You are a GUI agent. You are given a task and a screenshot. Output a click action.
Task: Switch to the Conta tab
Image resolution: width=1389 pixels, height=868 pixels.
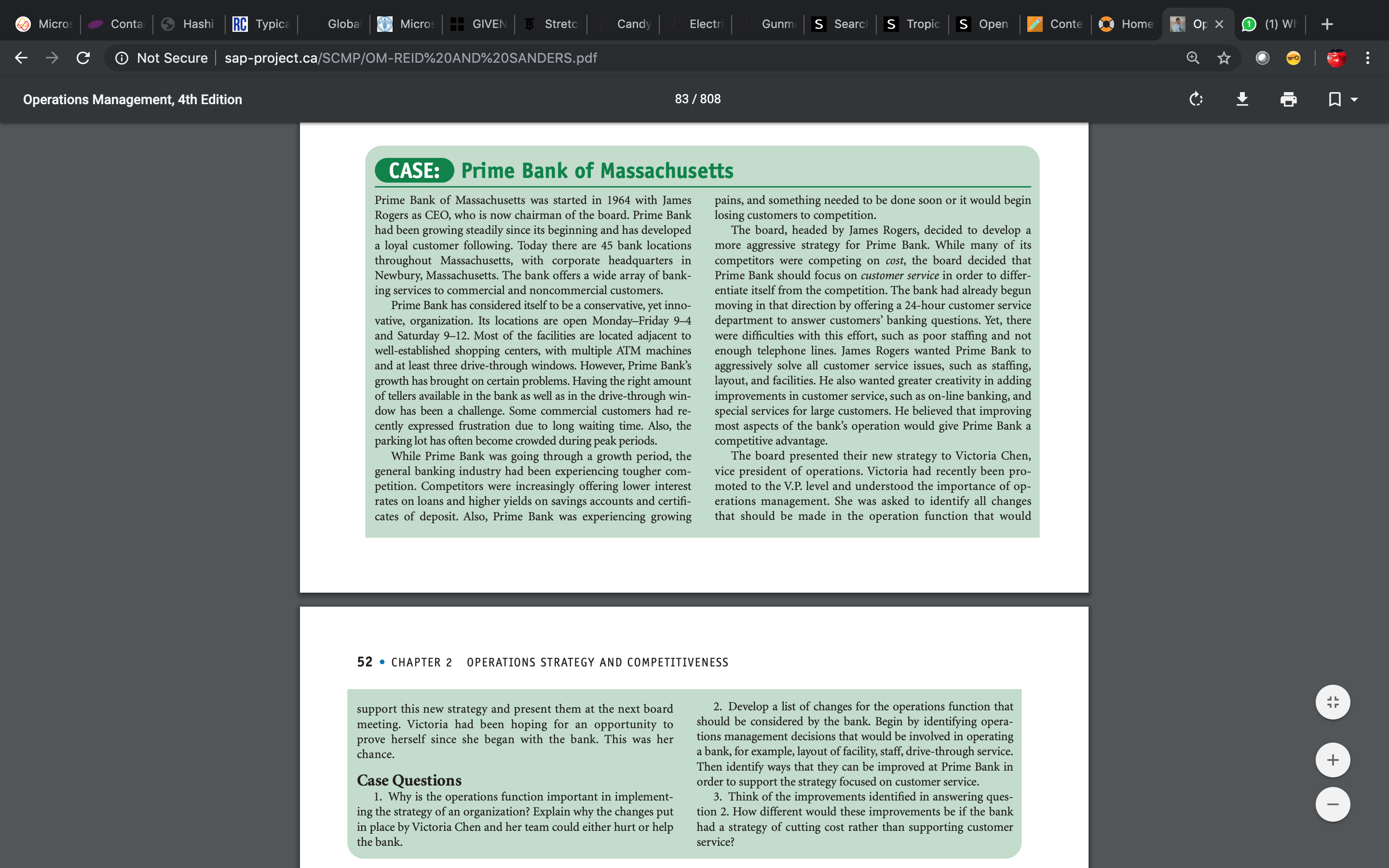[117, 24]
